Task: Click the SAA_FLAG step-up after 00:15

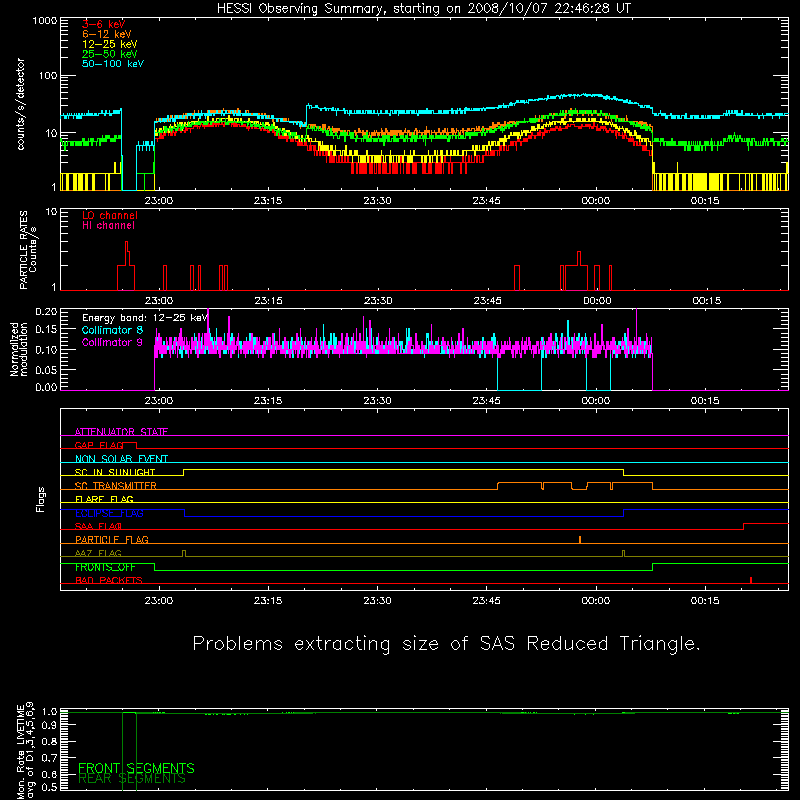Action: (744, 527)
